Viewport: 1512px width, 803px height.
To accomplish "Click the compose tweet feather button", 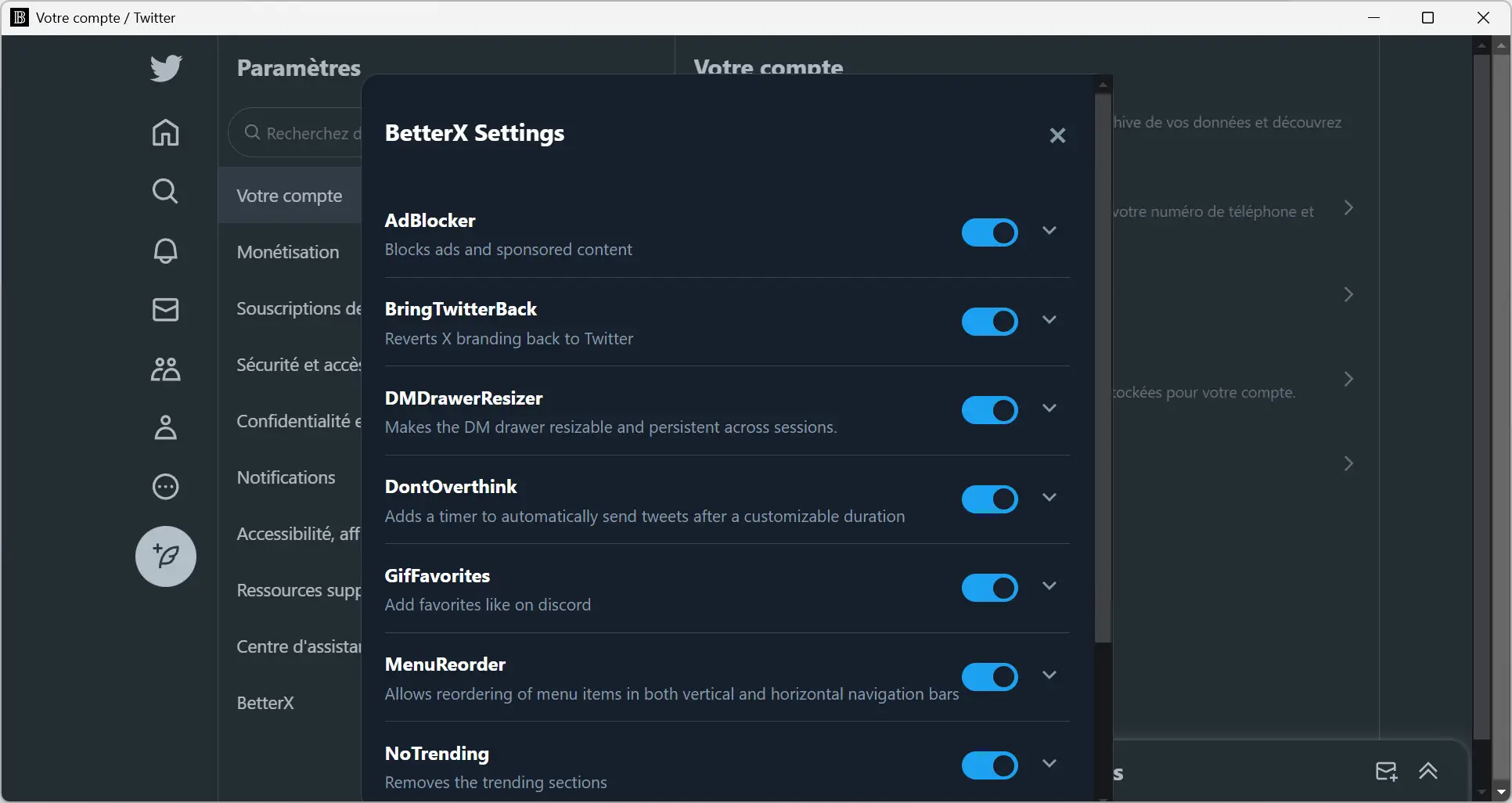I will 166,556.
